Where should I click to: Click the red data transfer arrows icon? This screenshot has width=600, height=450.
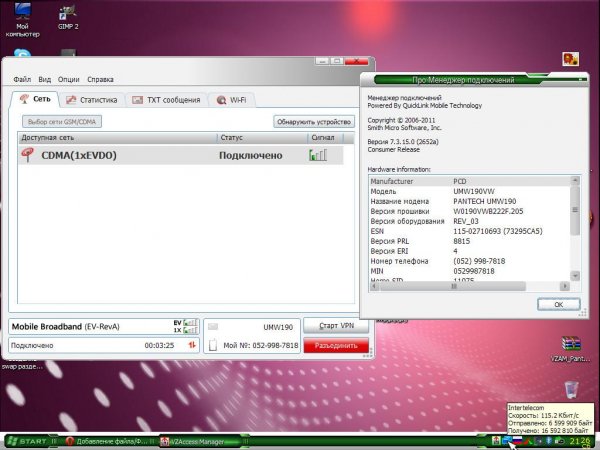pyautogui.click(x=192, y=345)
